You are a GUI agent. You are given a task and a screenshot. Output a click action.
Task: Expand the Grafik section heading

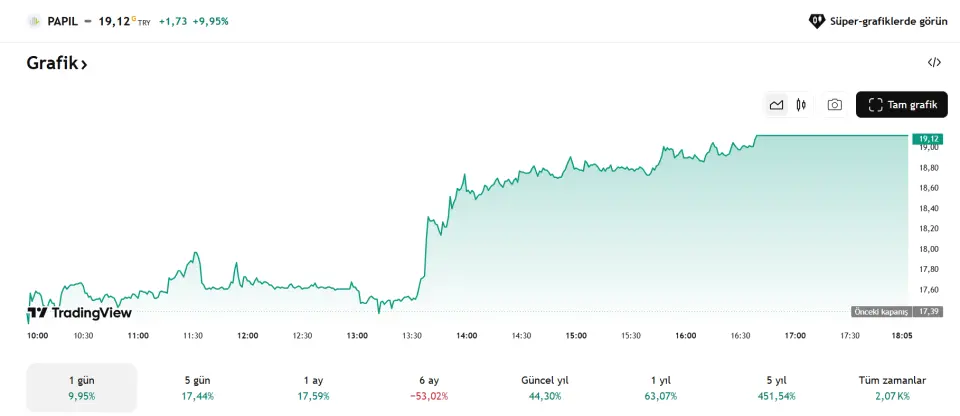click(x=57, y=63)
